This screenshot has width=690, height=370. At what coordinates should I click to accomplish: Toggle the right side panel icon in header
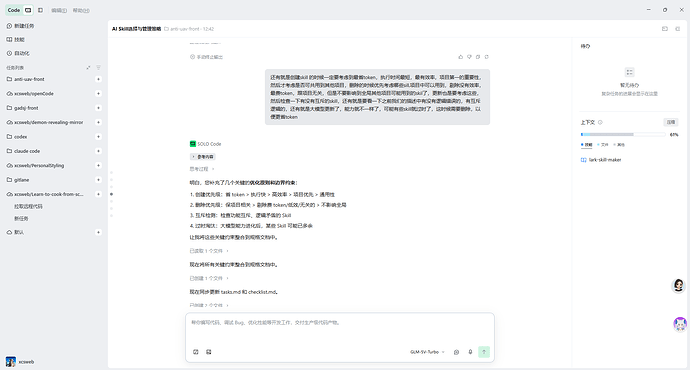coord(678,29)
